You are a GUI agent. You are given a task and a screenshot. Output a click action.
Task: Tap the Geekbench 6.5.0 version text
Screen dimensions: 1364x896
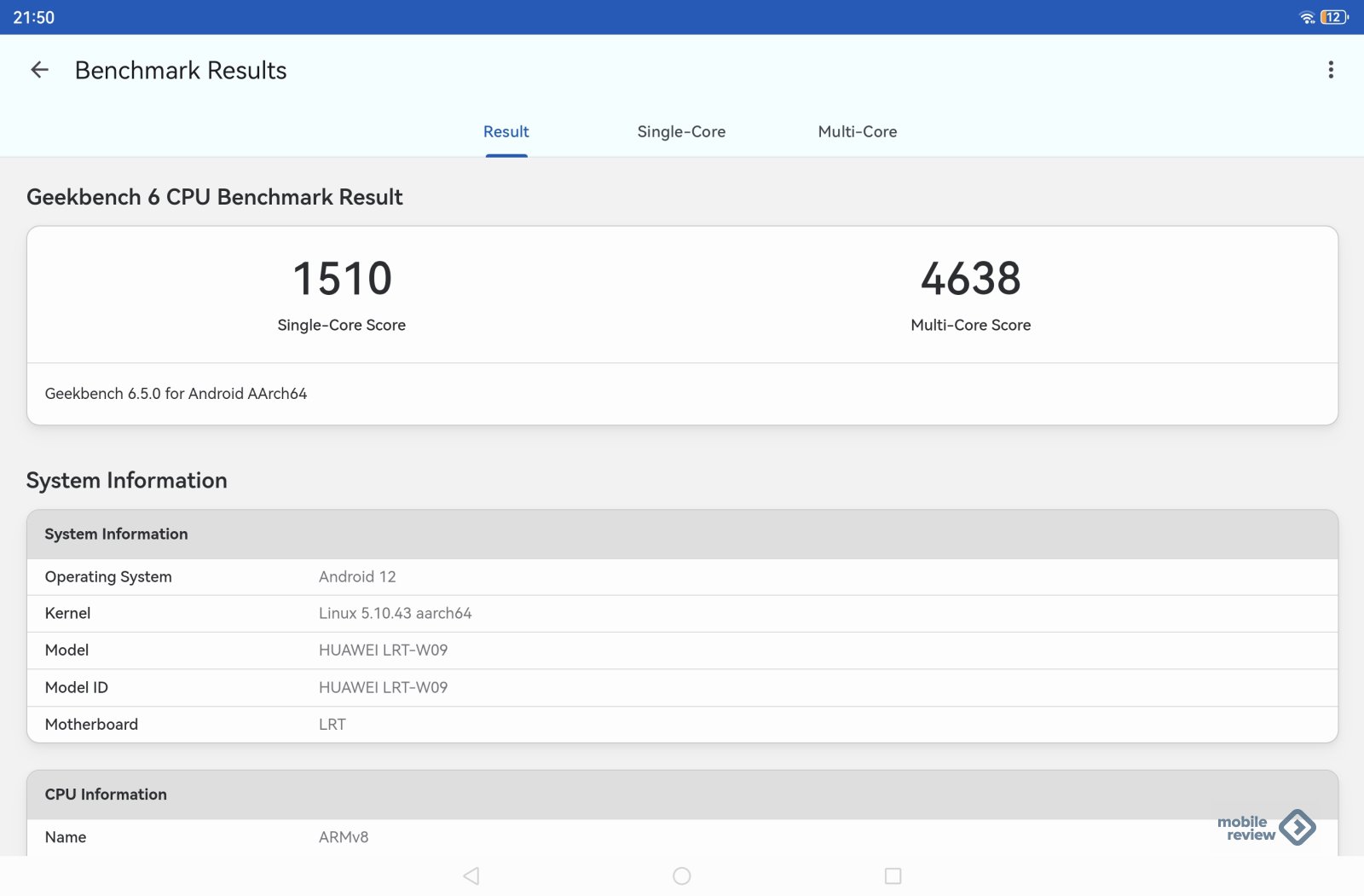pos(176,394)
